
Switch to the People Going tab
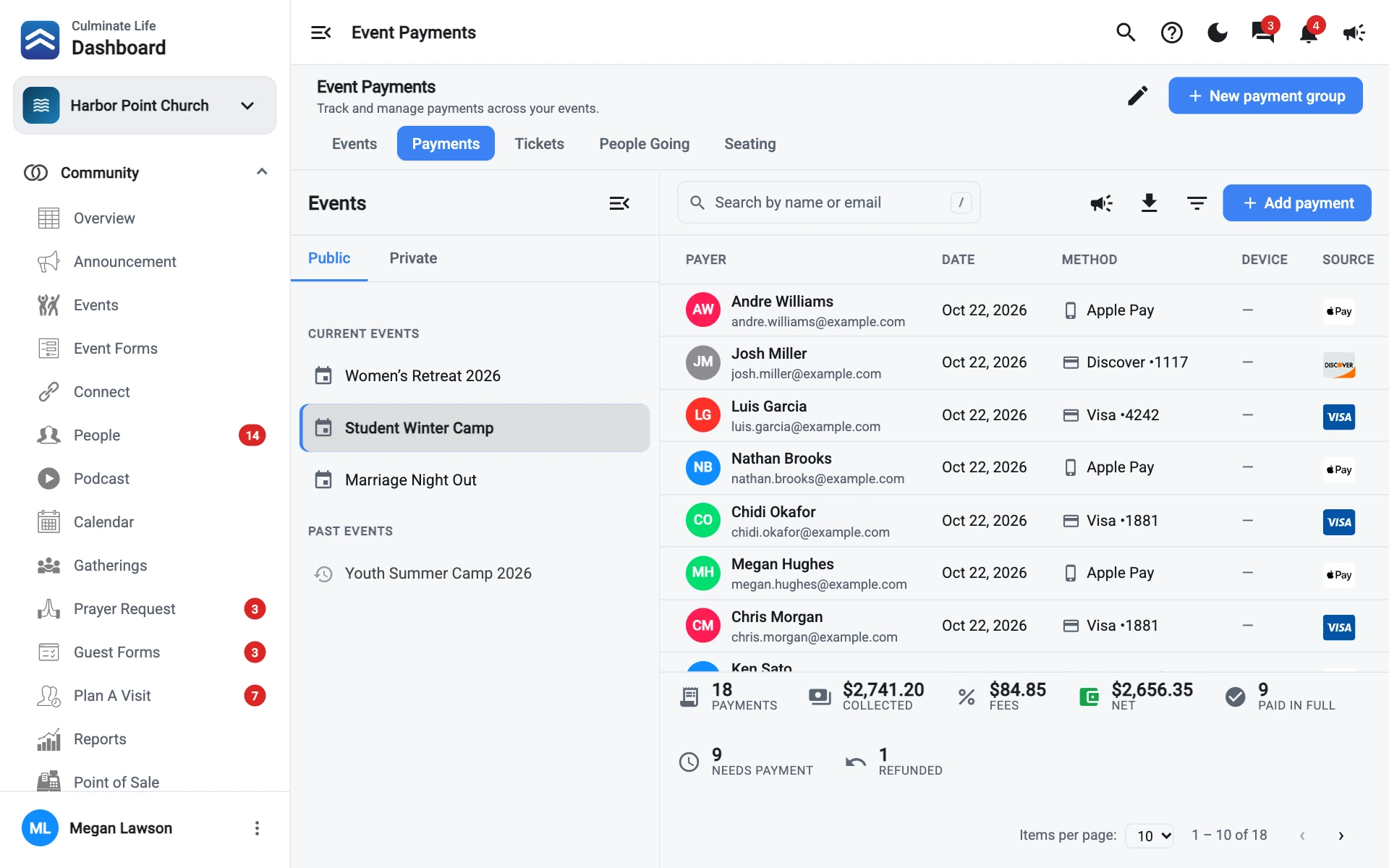tap(645, 144)
